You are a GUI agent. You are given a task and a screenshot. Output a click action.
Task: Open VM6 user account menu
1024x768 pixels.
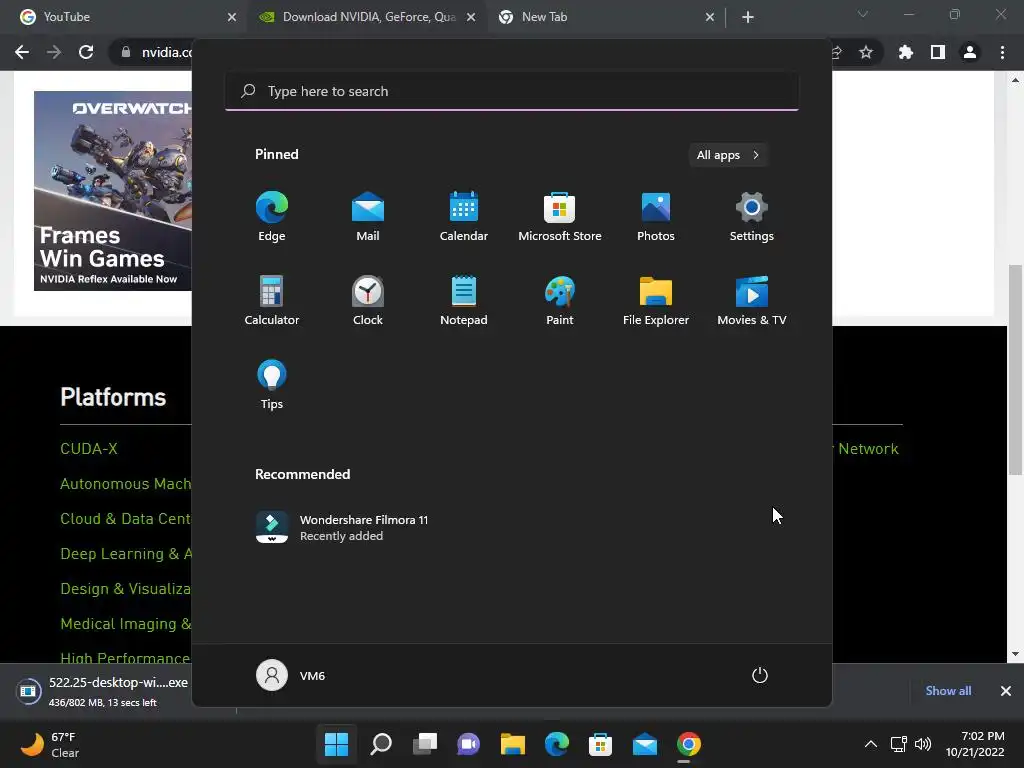coord(291,675)
